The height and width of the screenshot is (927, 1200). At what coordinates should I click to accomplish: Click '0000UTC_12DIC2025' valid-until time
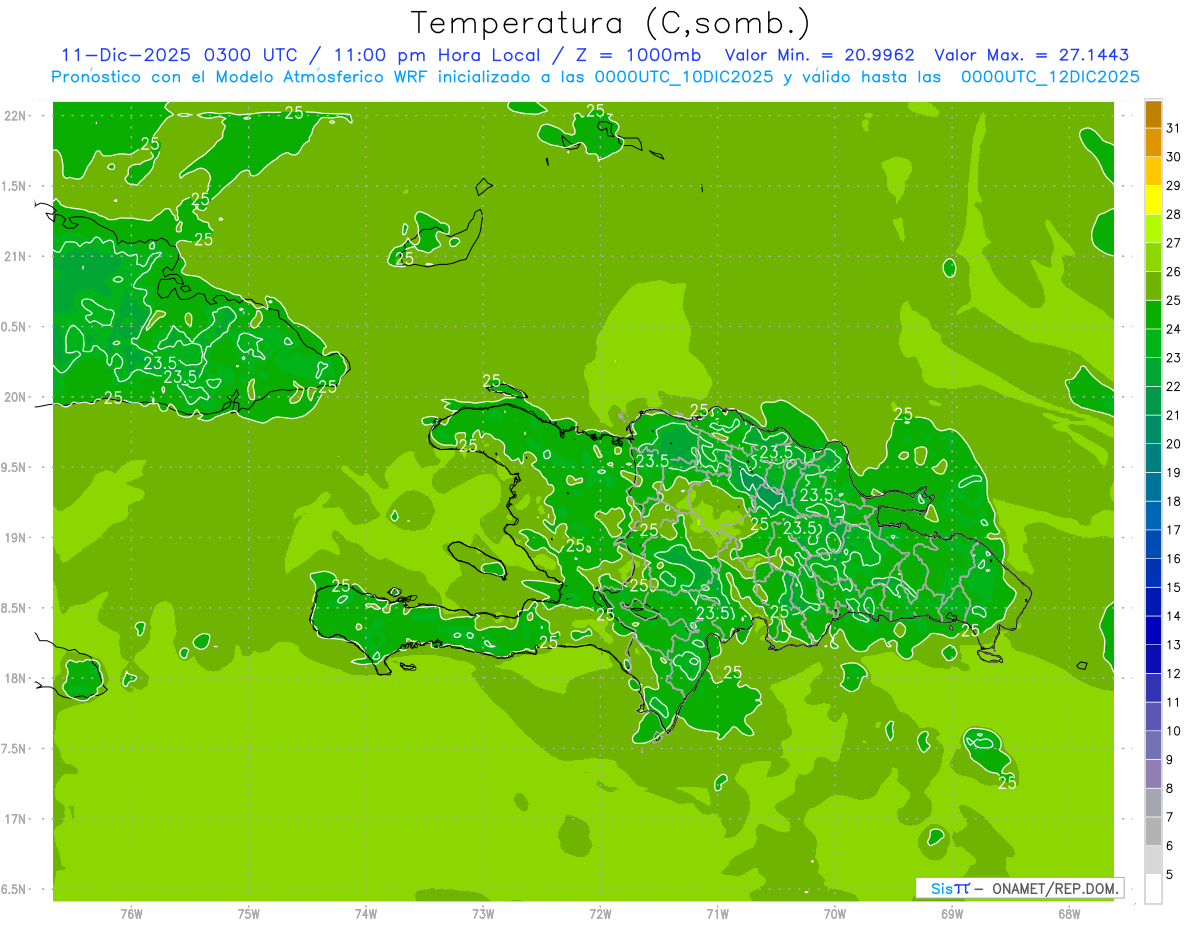click(1050, 77)
